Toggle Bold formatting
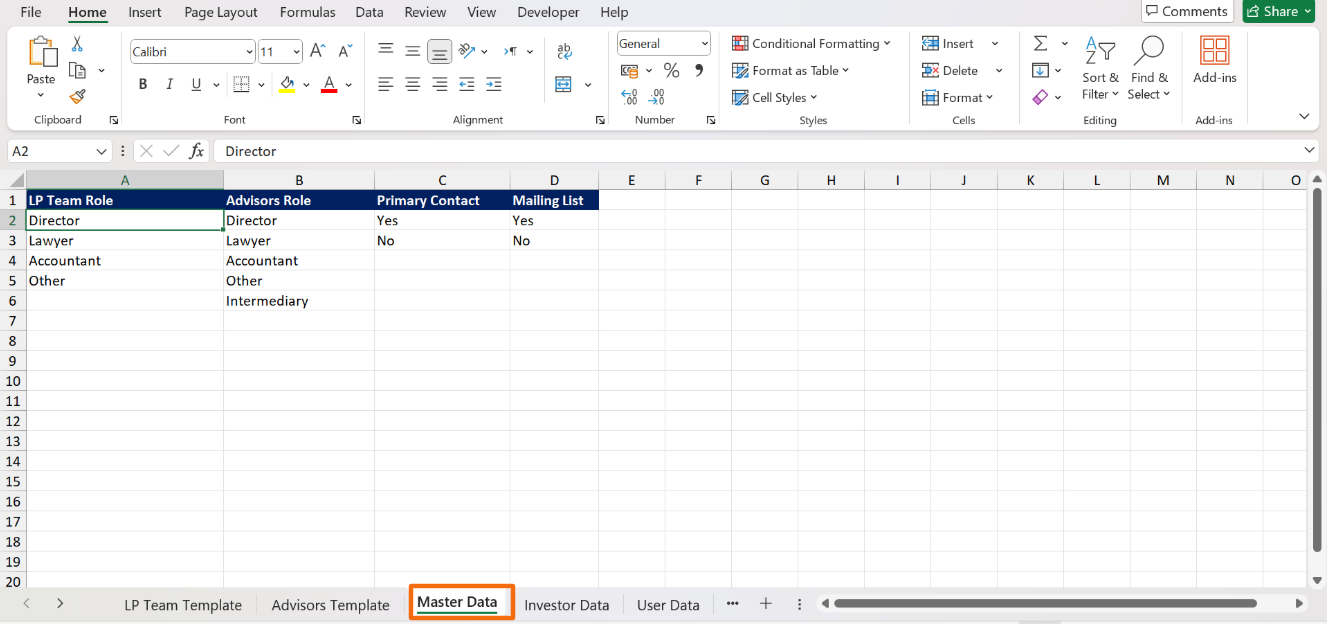Screen dimensions: 1327x624 click(x=143, y=84)
